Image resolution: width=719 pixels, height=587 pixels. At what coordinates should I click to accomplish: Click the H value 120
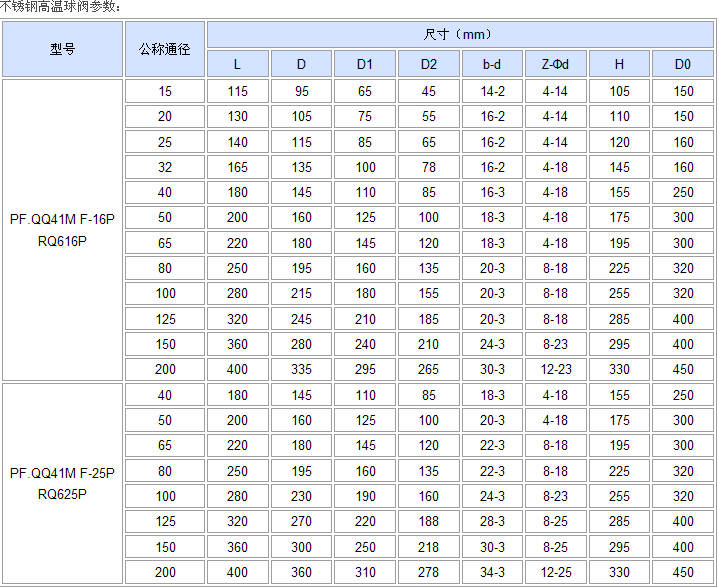[x=619, y=142]
